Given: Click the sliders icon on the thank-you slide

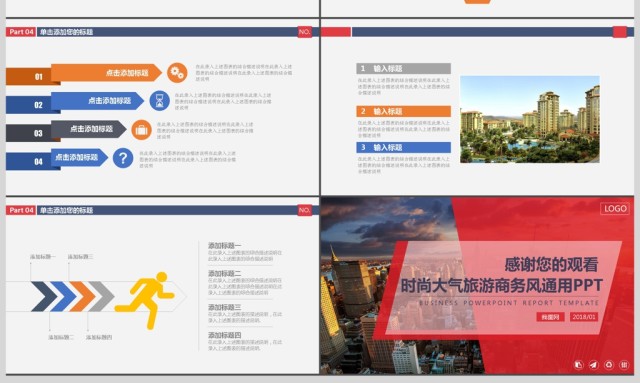Looking at the screenshot, I should (624, 365).
